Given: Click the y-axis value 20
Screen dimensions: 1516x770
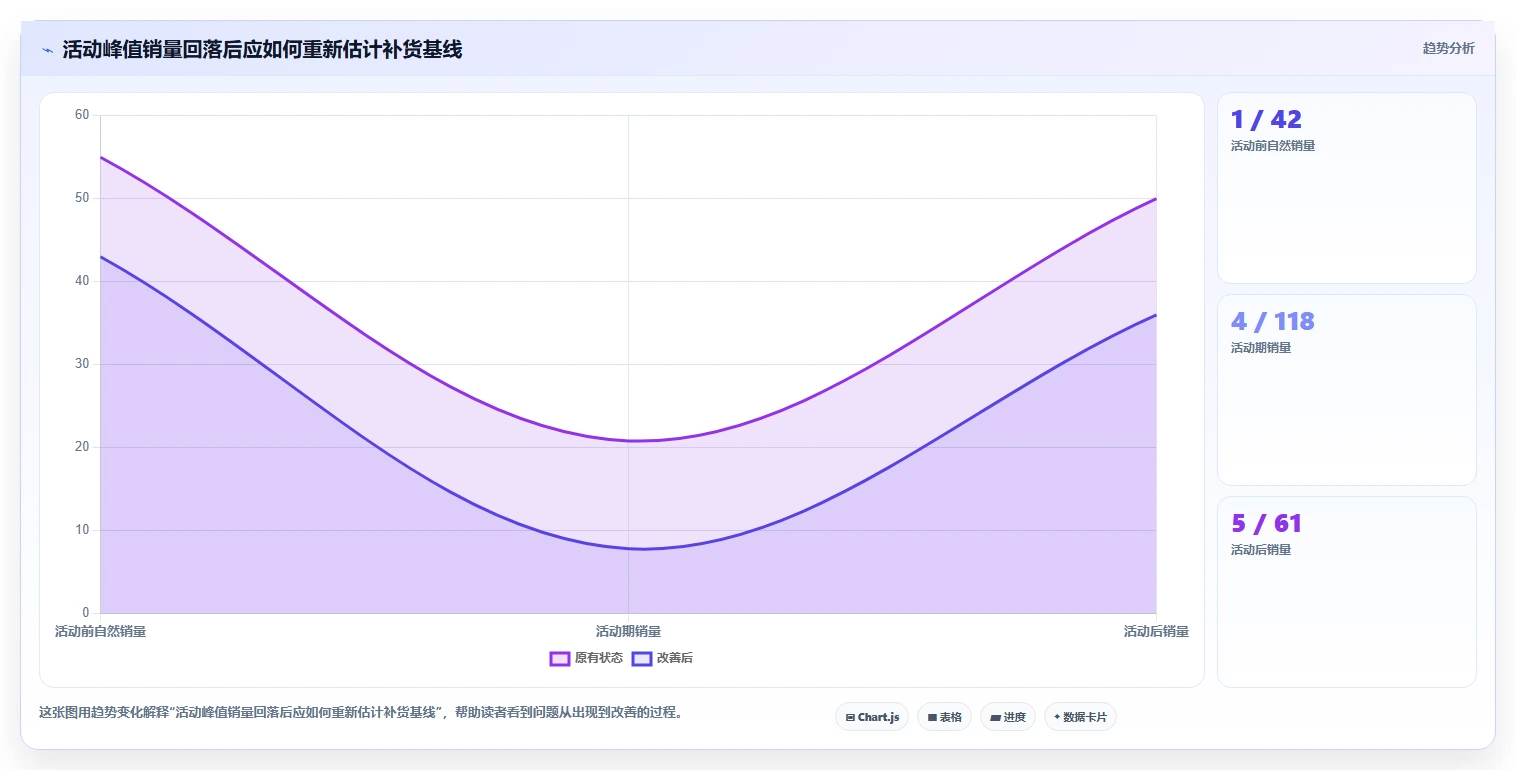Looking at the screenshot, I should point(82,447).
